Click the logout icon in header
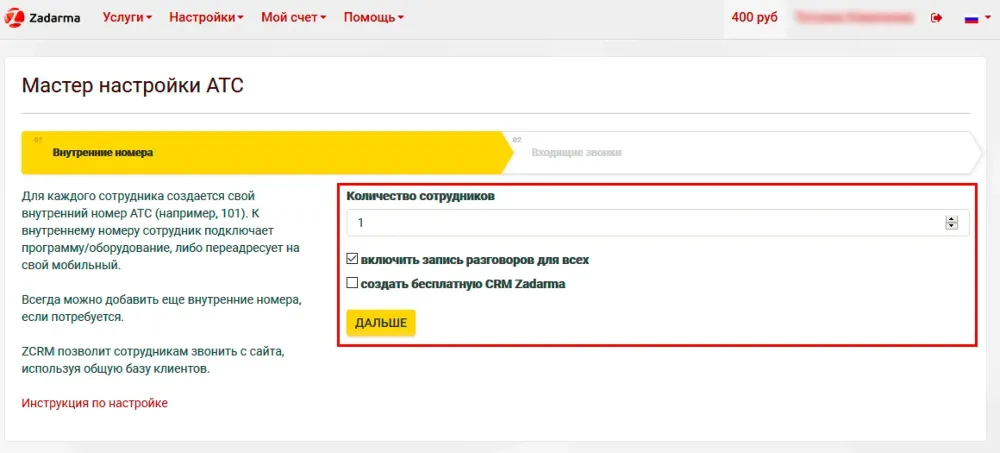 pyautogui.click(x=936, y=18)
